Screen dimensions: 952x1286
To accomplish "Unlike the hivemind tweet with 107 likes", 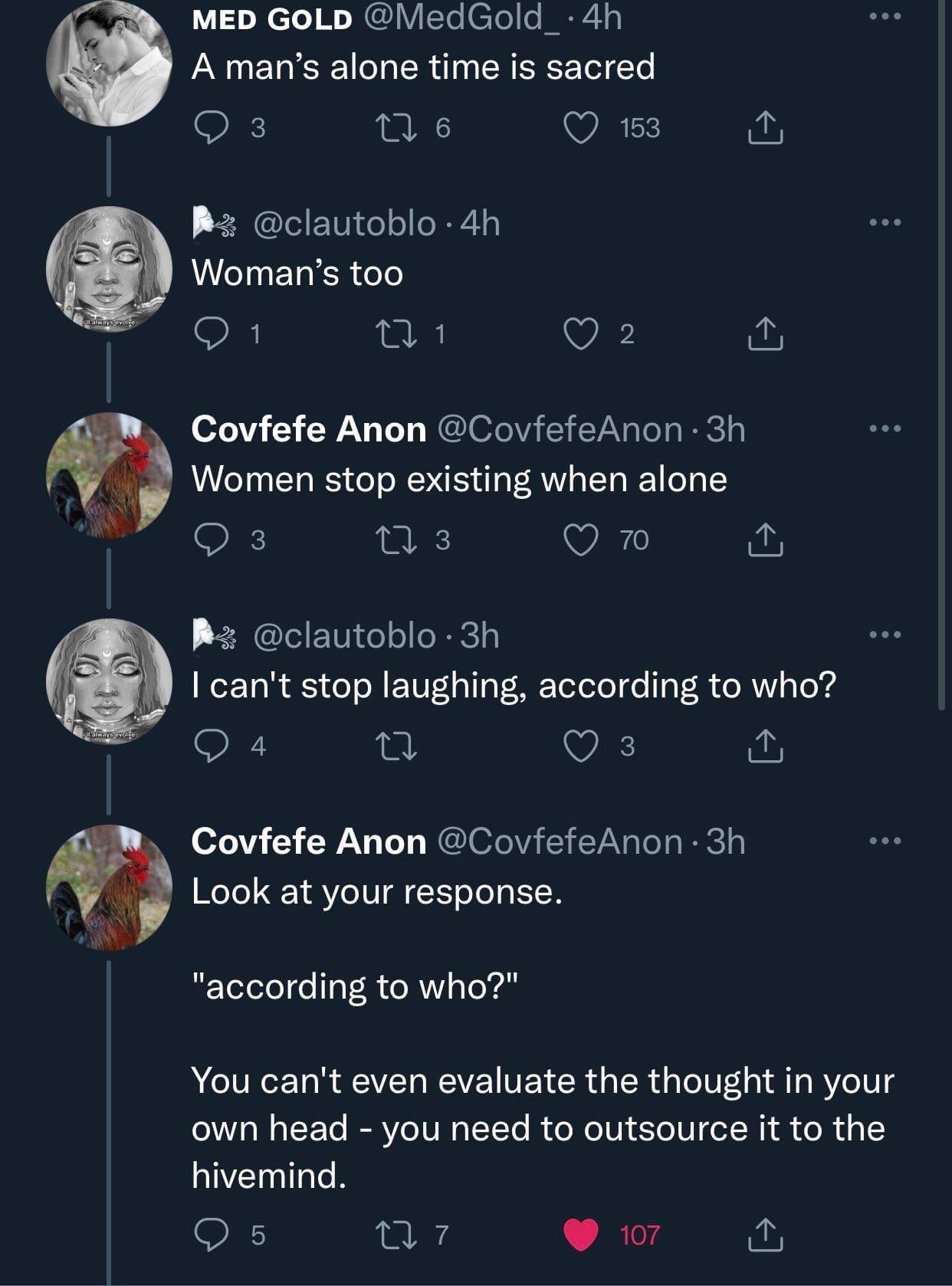I will [582, 1235].
